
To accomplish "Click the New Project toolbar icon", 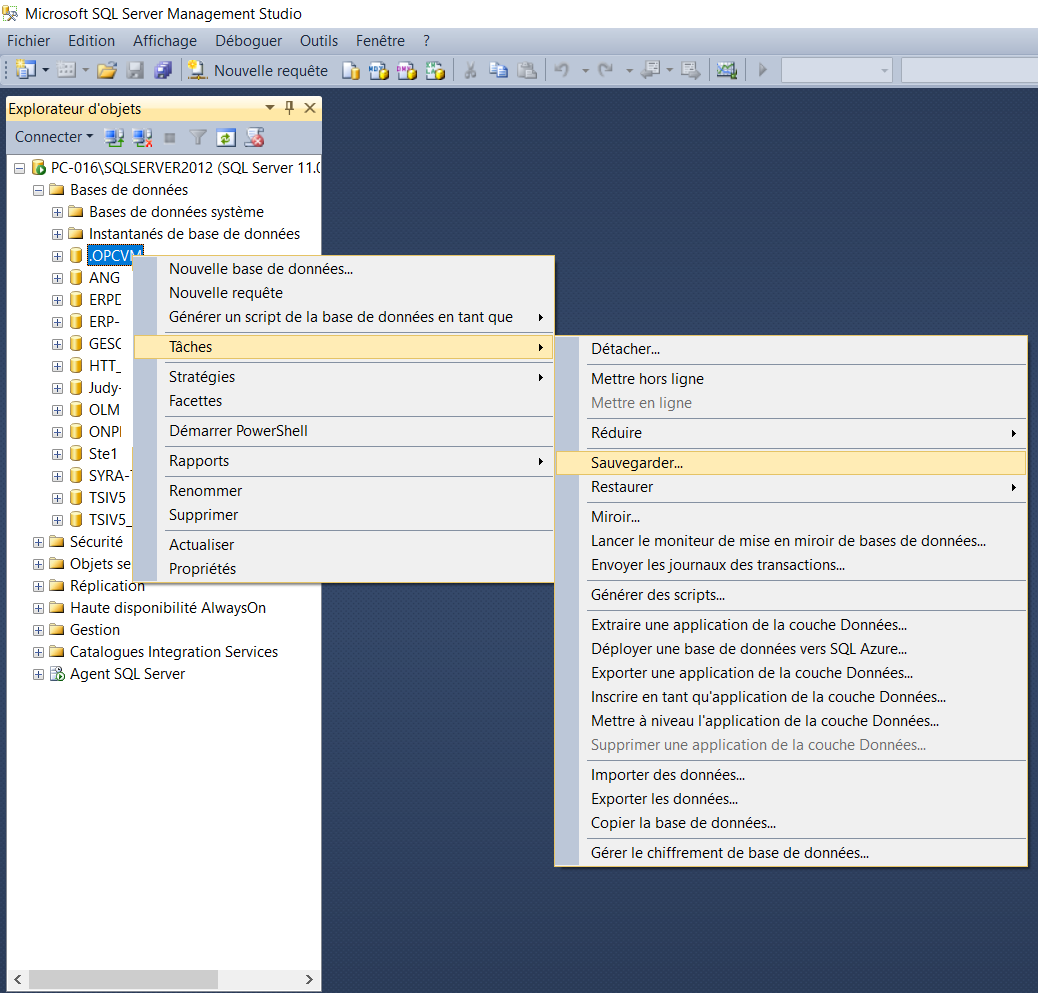I will (26, 70).
